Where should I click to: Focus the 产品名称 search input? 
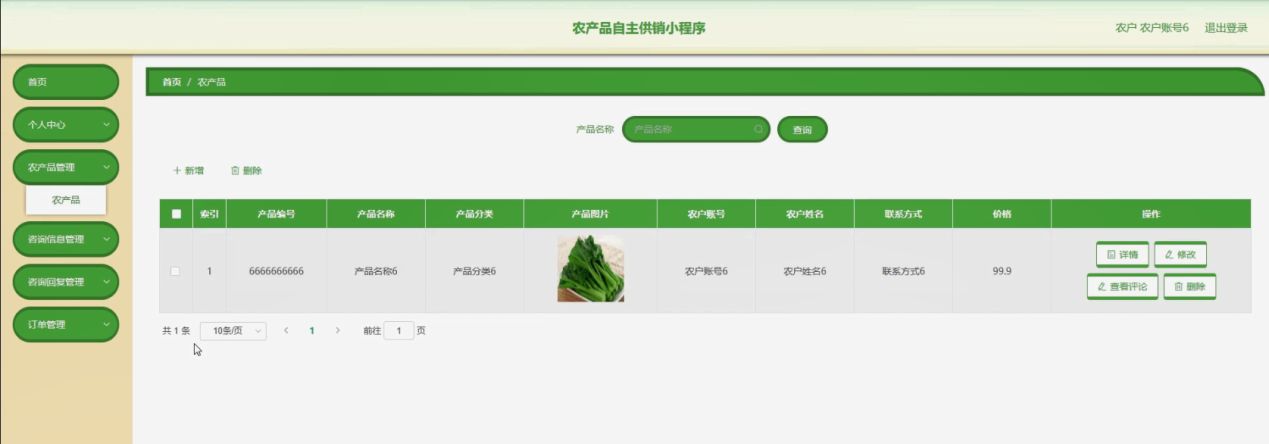(x=696, y=129)
